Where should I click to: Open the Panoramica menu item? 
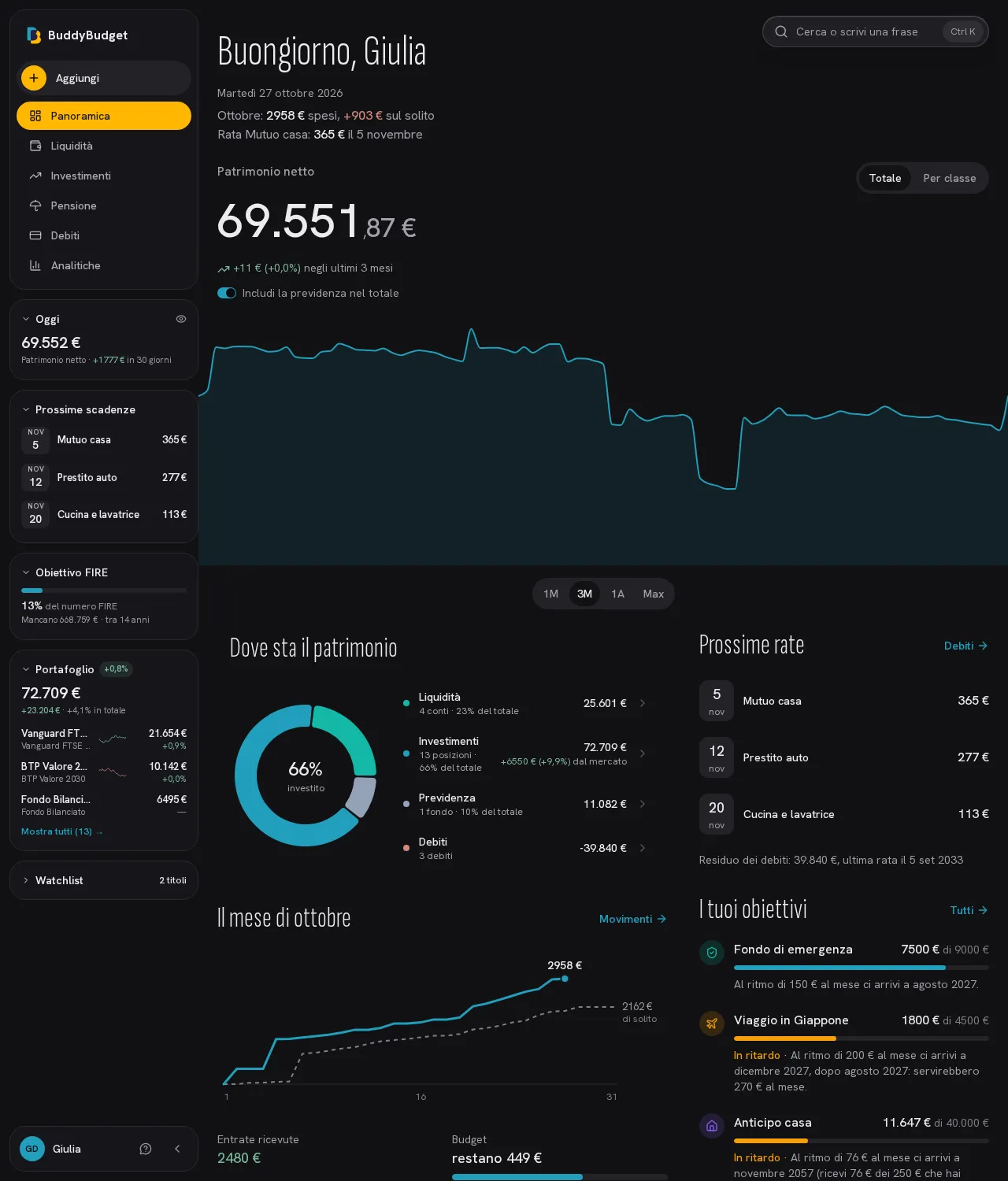pos(104,116)
